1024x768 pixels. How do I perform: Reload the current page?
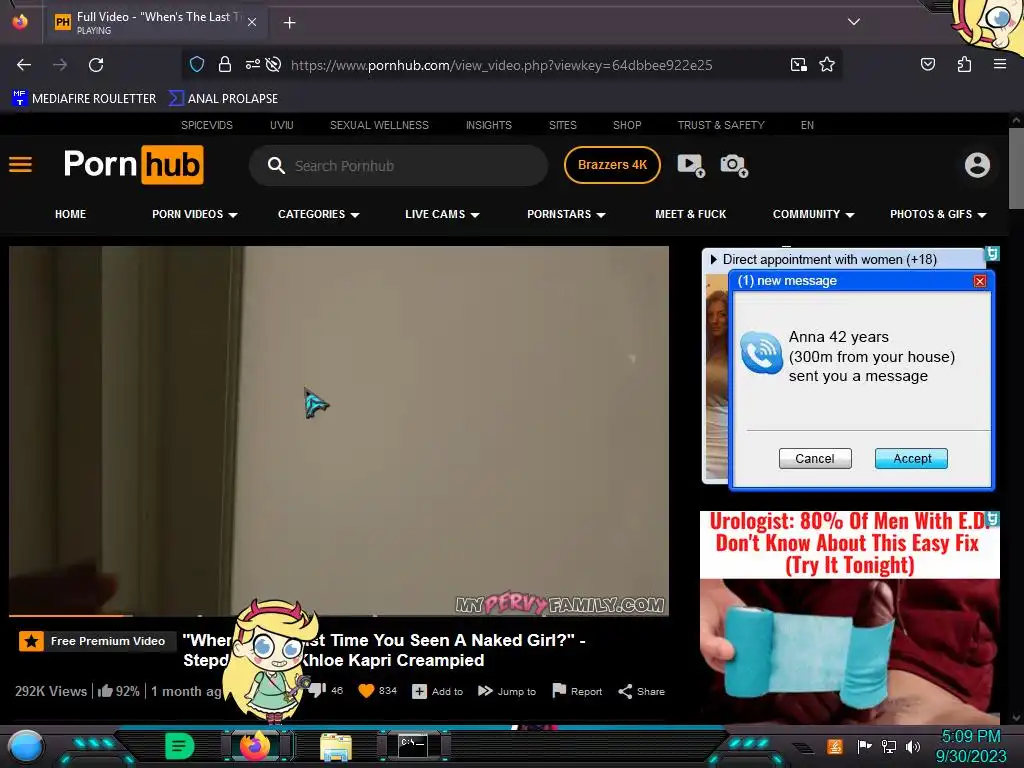coord(96,65)
